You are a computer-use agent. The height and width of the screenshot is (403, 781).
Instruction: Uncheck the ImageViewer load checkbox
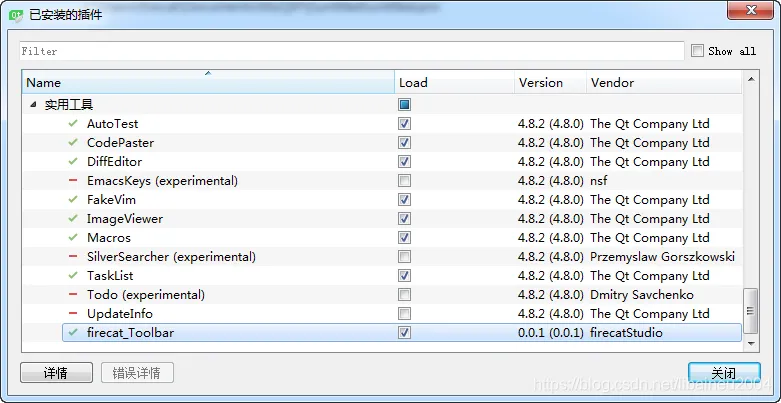point(404,219)
